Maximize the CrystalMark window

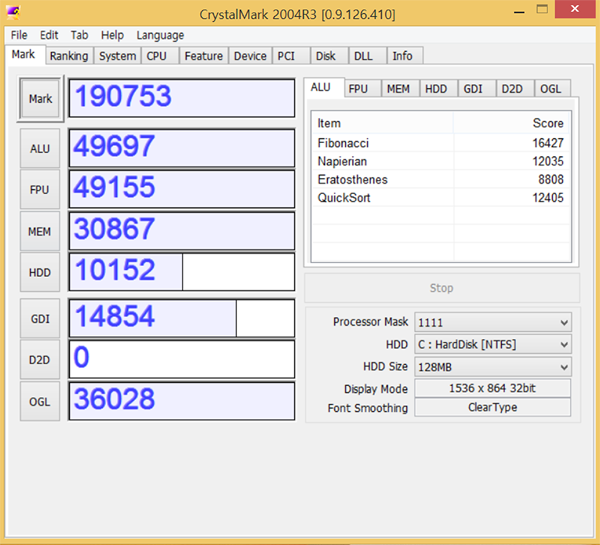coord(542,10)
